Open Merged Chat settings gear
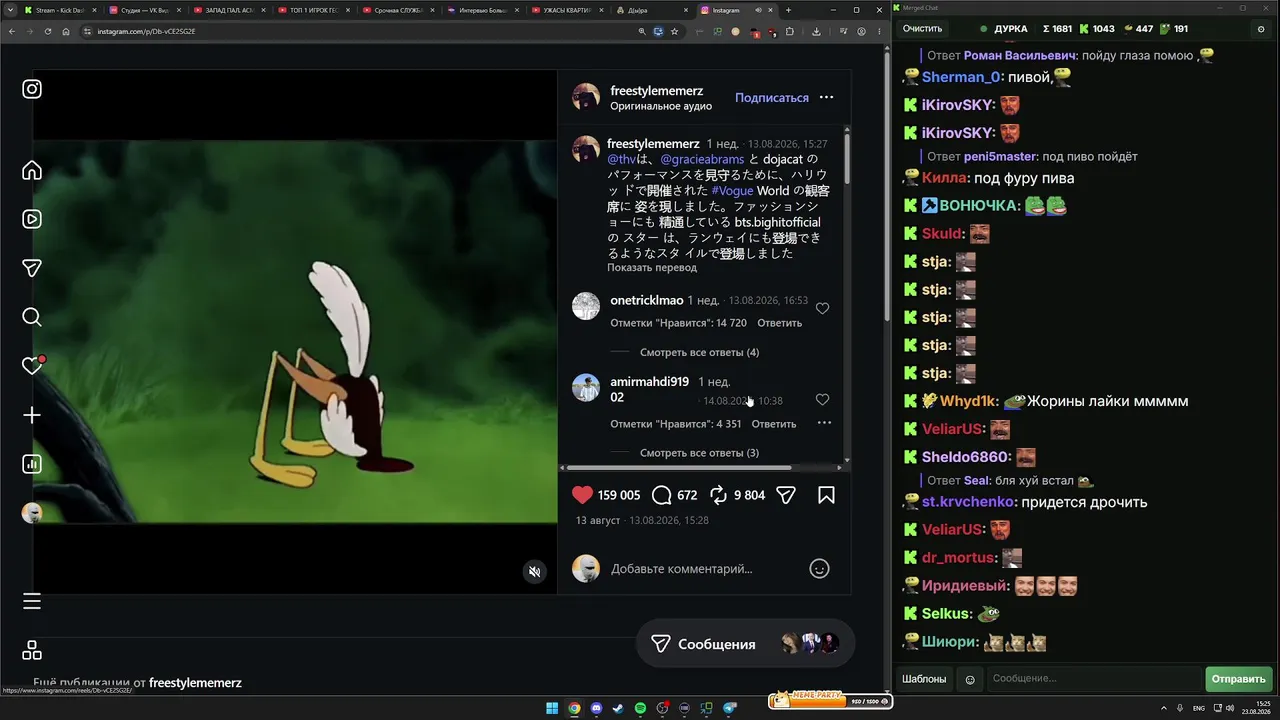 point(1261,29)
